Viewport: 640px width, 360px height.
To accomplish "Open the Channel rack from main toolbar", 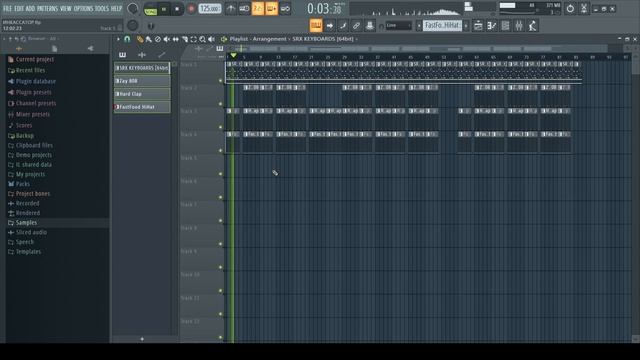I will pyautogui.click(x=505, y=26).
